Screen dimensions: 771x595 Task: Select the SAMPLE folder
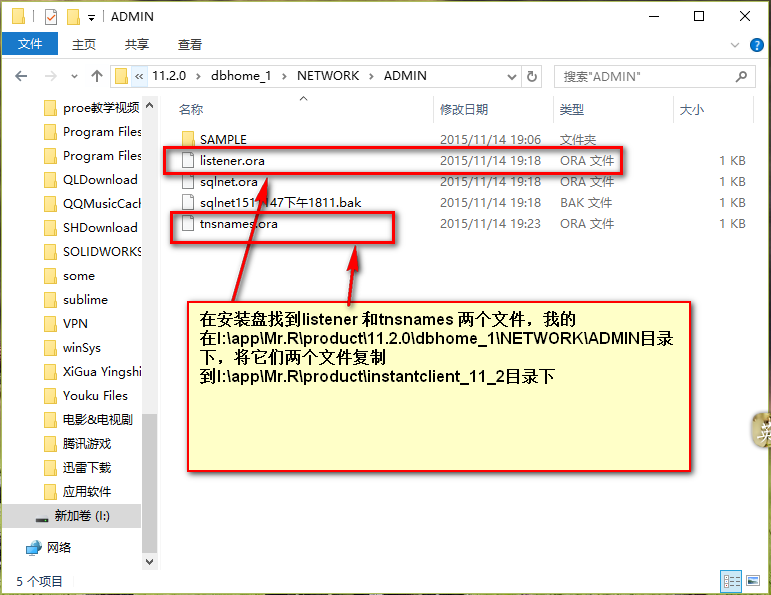click(223, 140)
